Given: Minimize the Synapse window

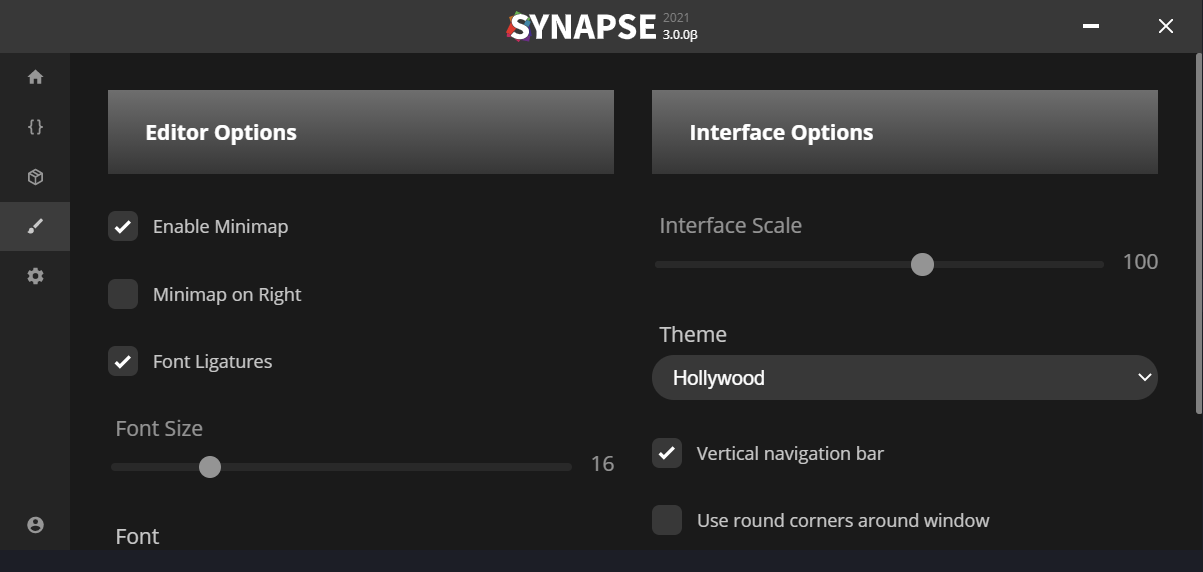Looking at the screenshot, I should point(1091,27).
